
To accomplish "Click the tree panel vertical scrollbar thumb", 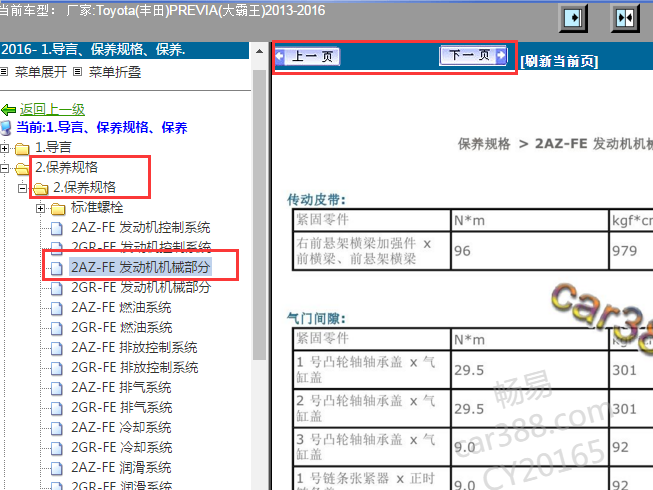I will [x=259, y=214].
